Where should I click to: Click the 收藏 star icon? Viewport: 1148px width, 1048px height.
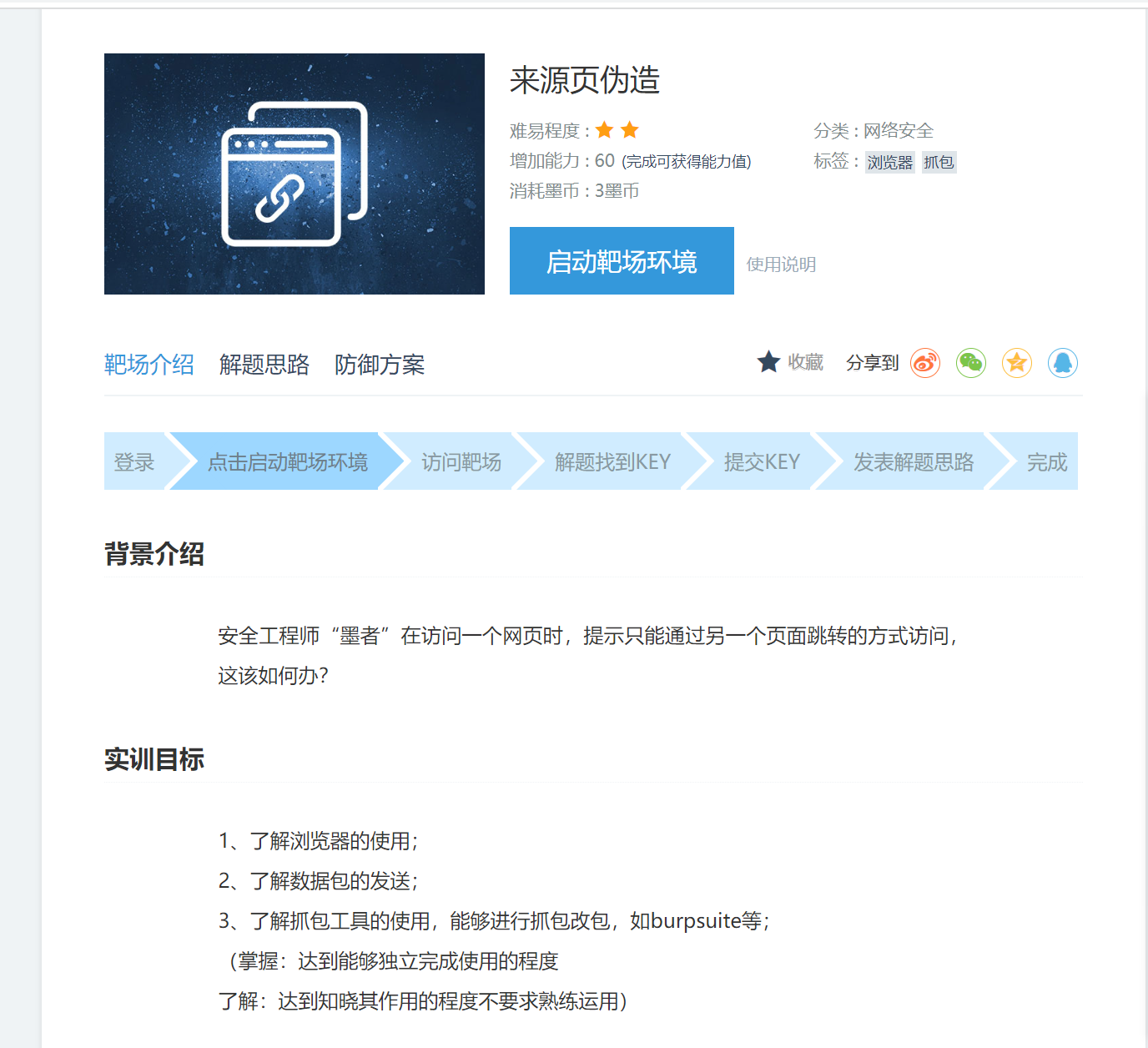(x=768, y=362)
